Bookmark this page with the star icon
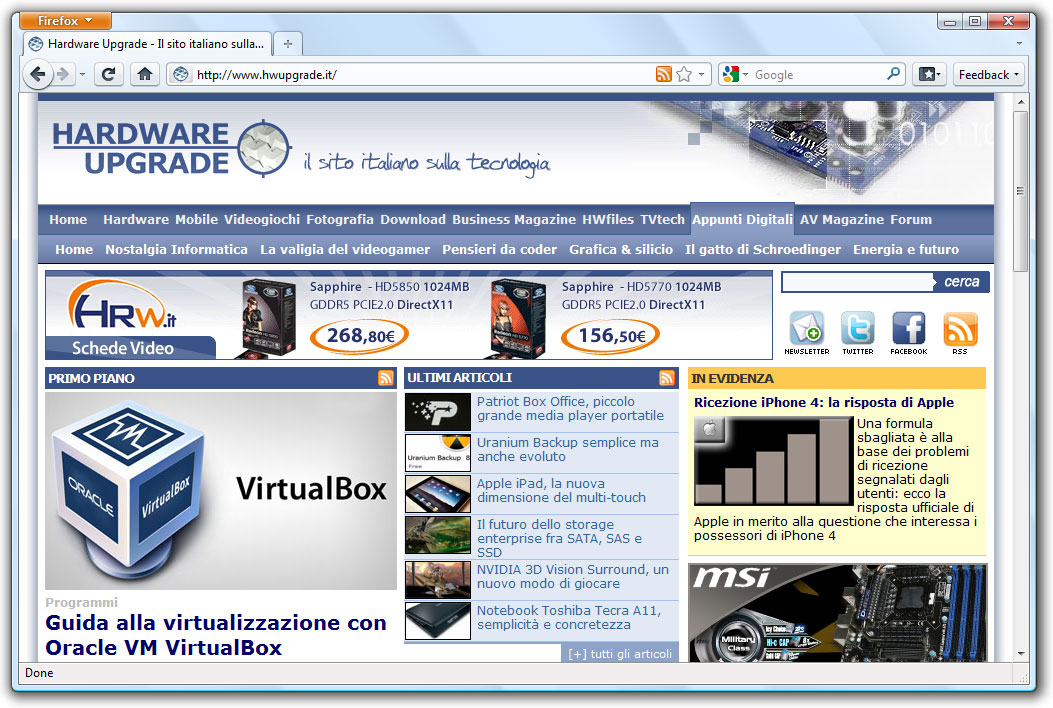1053x708 pixels. [x=684, y=74]
